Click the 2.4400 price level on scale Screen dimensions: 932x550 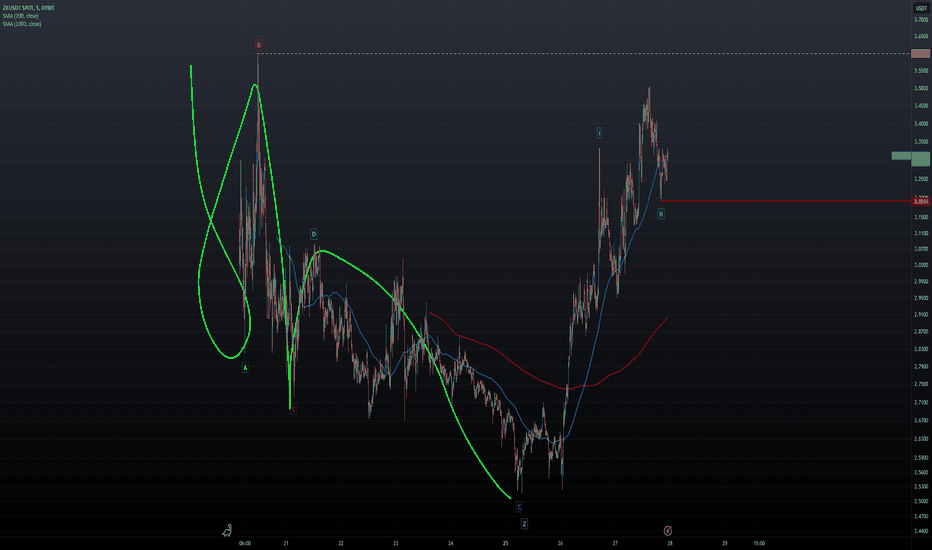(x=921, y=531)
